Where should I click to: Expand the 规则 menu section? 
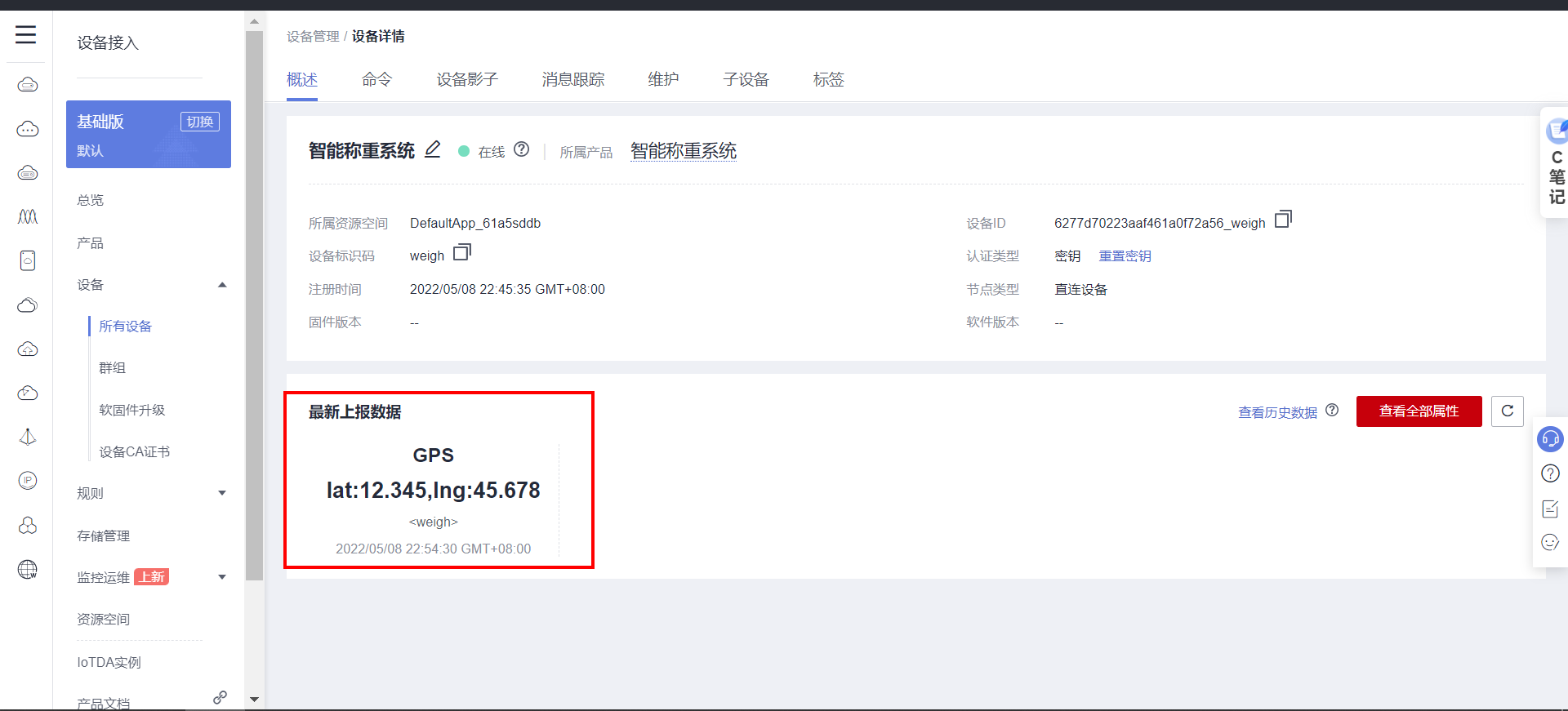coord(222,493)
